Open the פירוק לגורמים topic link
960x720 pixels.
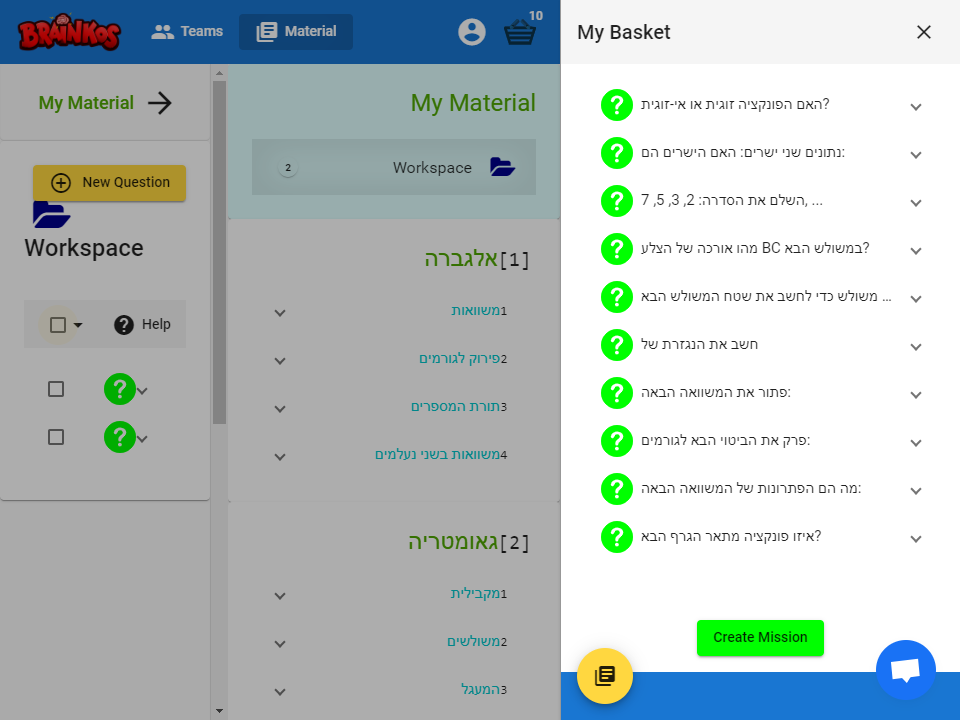(459, 358)
